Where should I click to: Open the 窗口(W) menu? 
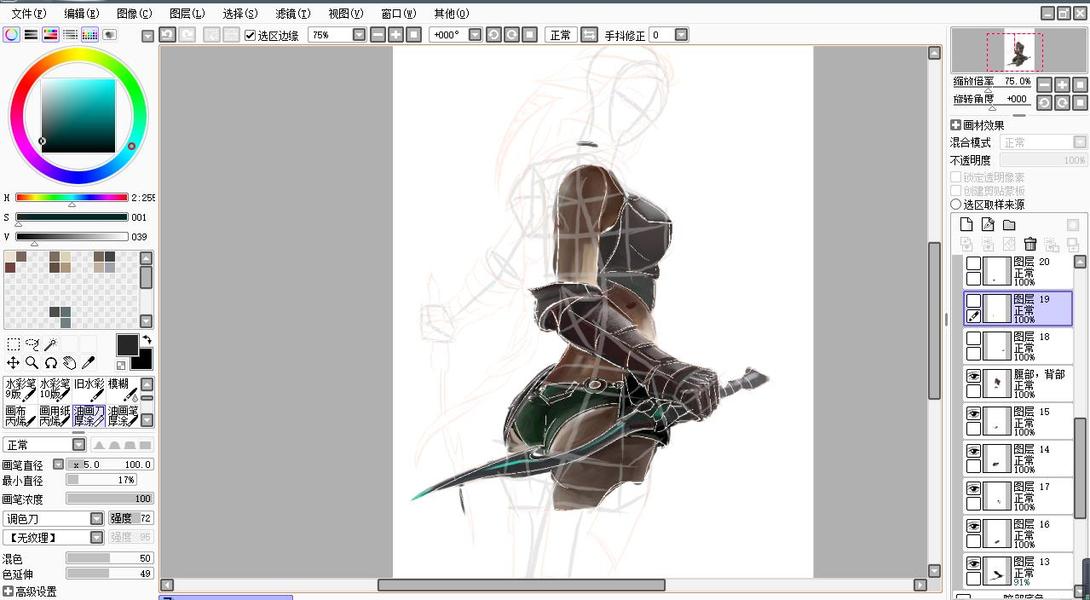click(x=399, y=13)
